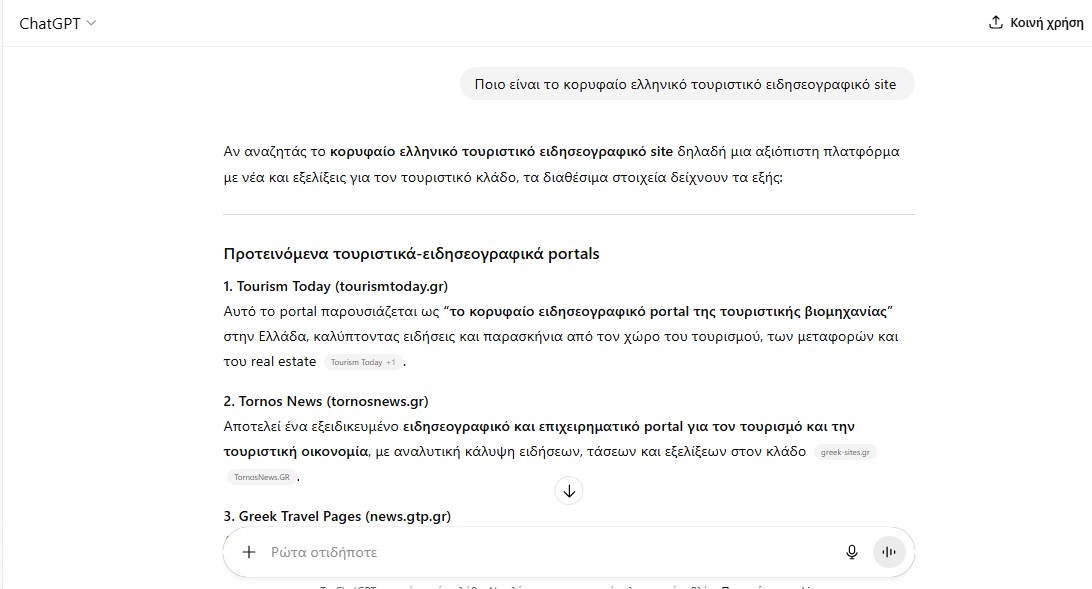Screen dimensions: 1092x589
Task: Click the user message bubble about τουριστικό site
Action: 686,84
